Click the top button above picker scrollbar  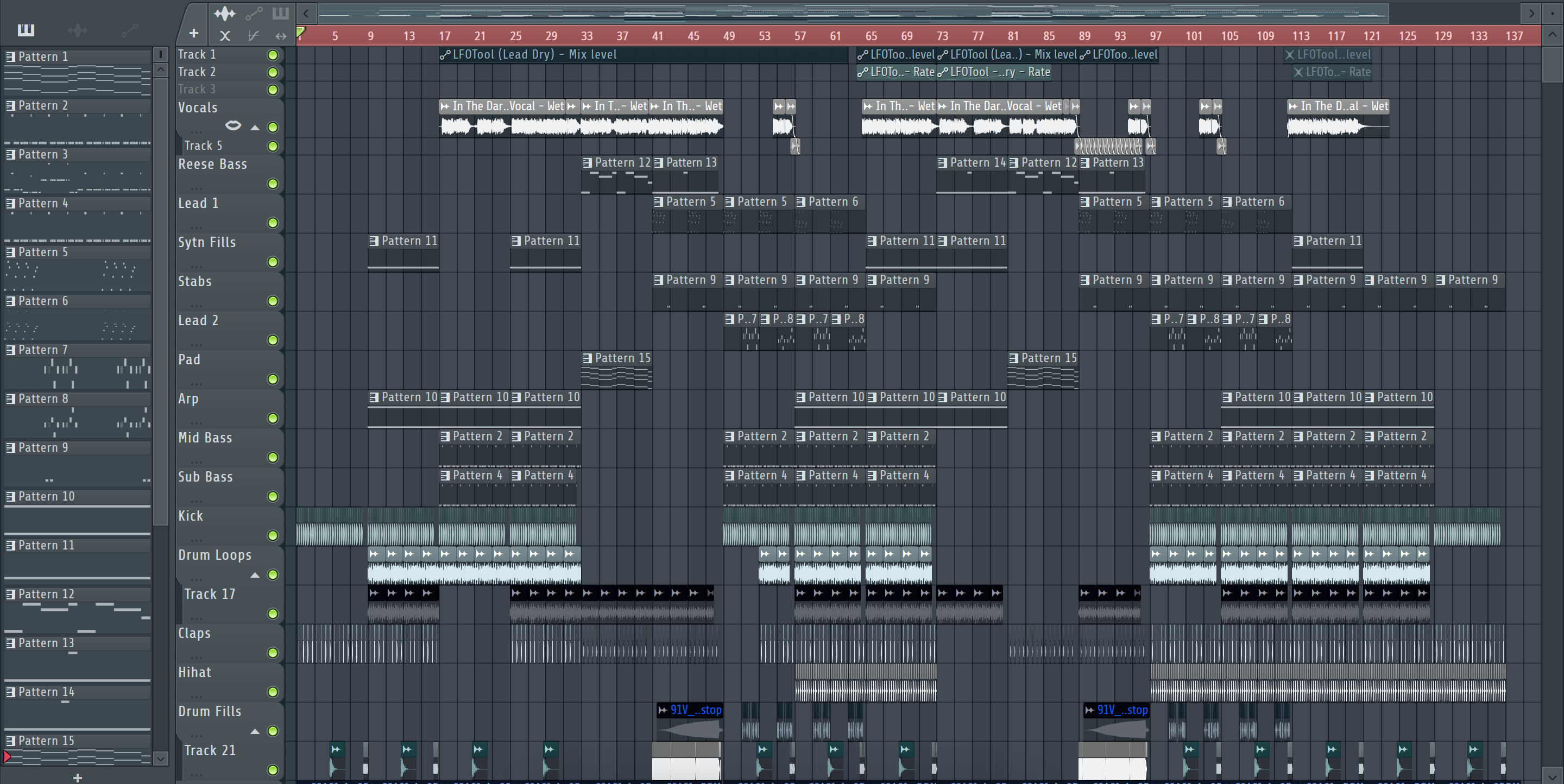(x=160, y=55)
